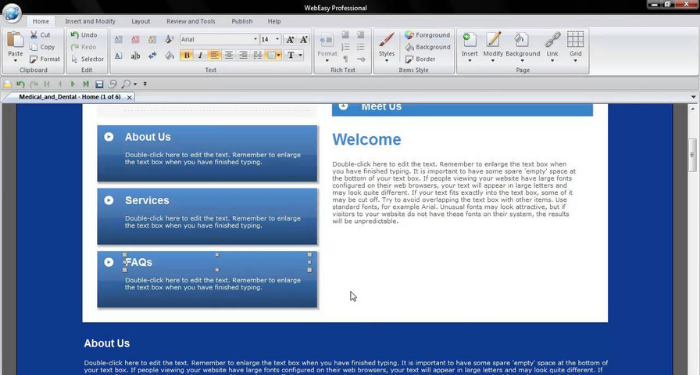Click the Cut scissors icon

34,35
